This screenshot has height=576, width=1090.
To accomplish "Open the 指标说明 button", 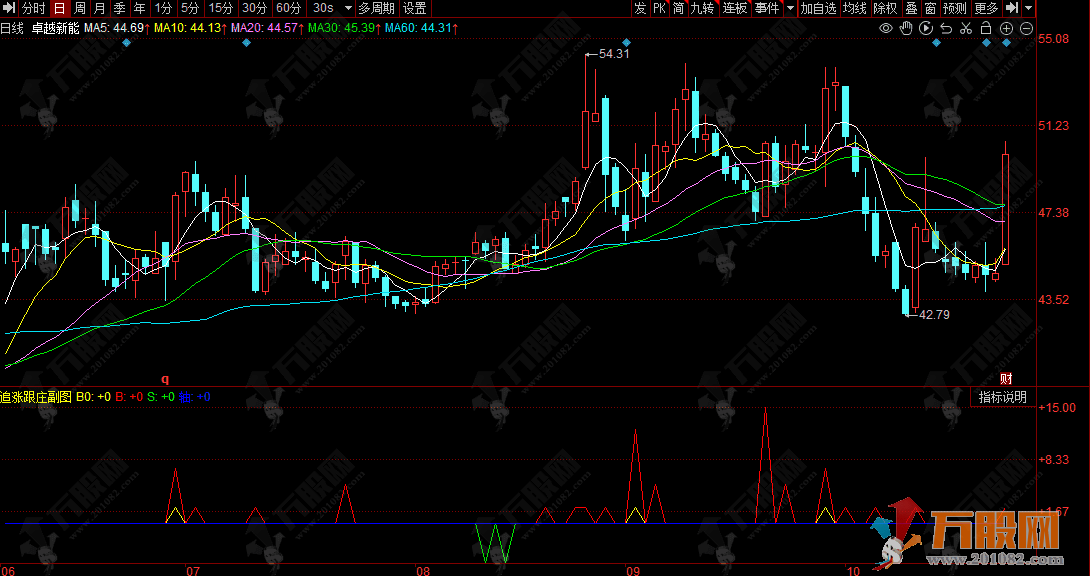I will click(x=1002, y=397).
